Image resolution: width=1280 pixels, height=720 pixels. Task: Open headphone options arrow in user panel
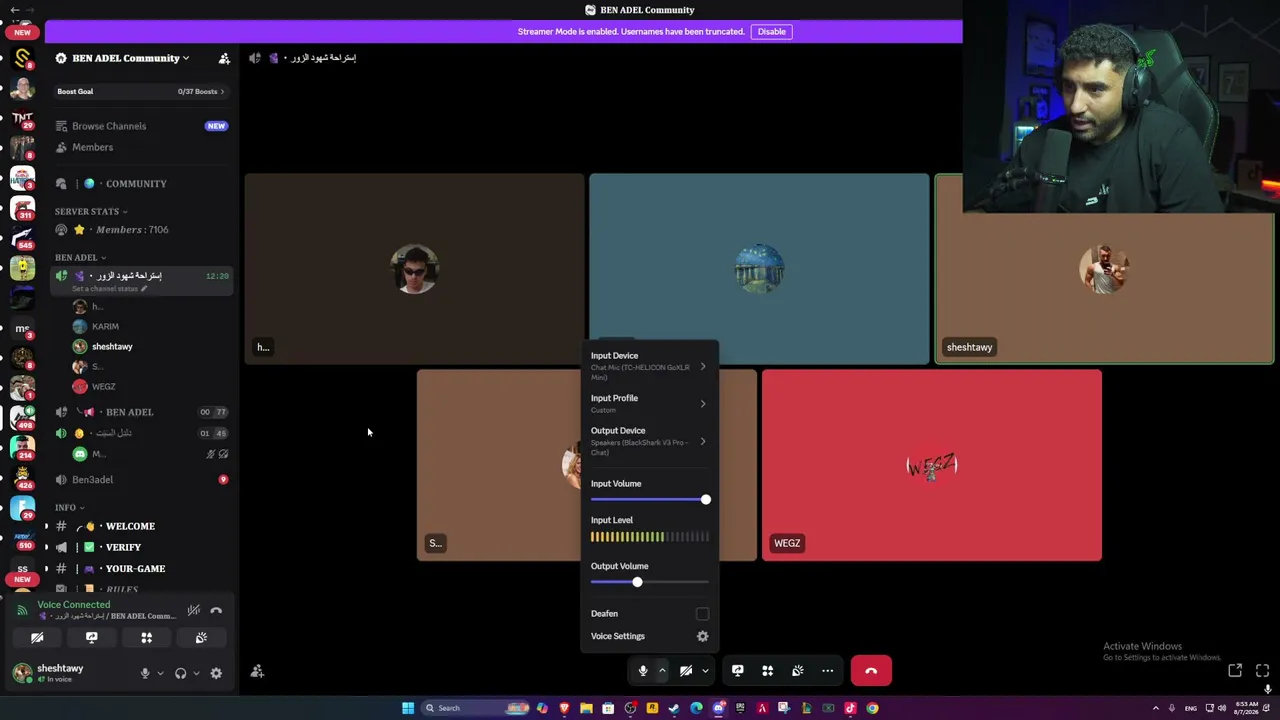pyautogui.click(x=196, y=673)
